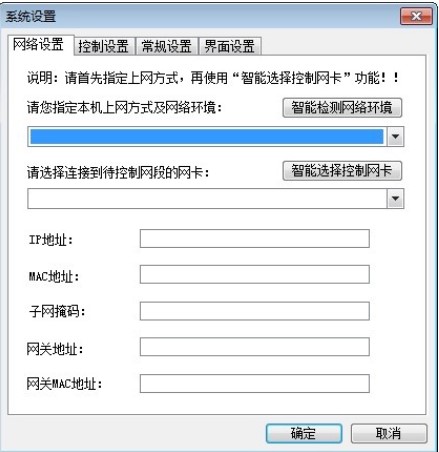The height and width of the screenshot is (452, 439).
Task: Select the blue highlighted text in network mode combo box
Action: 207,136
